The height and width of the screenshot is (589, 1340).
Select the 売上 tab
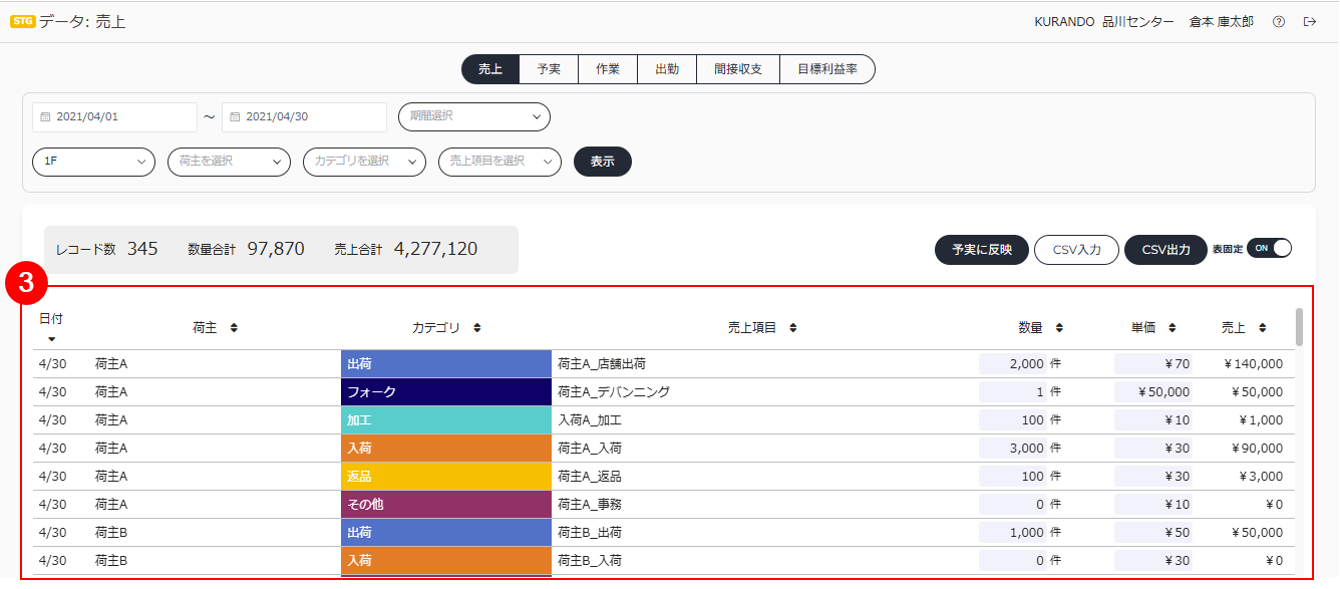click(490, 69)
